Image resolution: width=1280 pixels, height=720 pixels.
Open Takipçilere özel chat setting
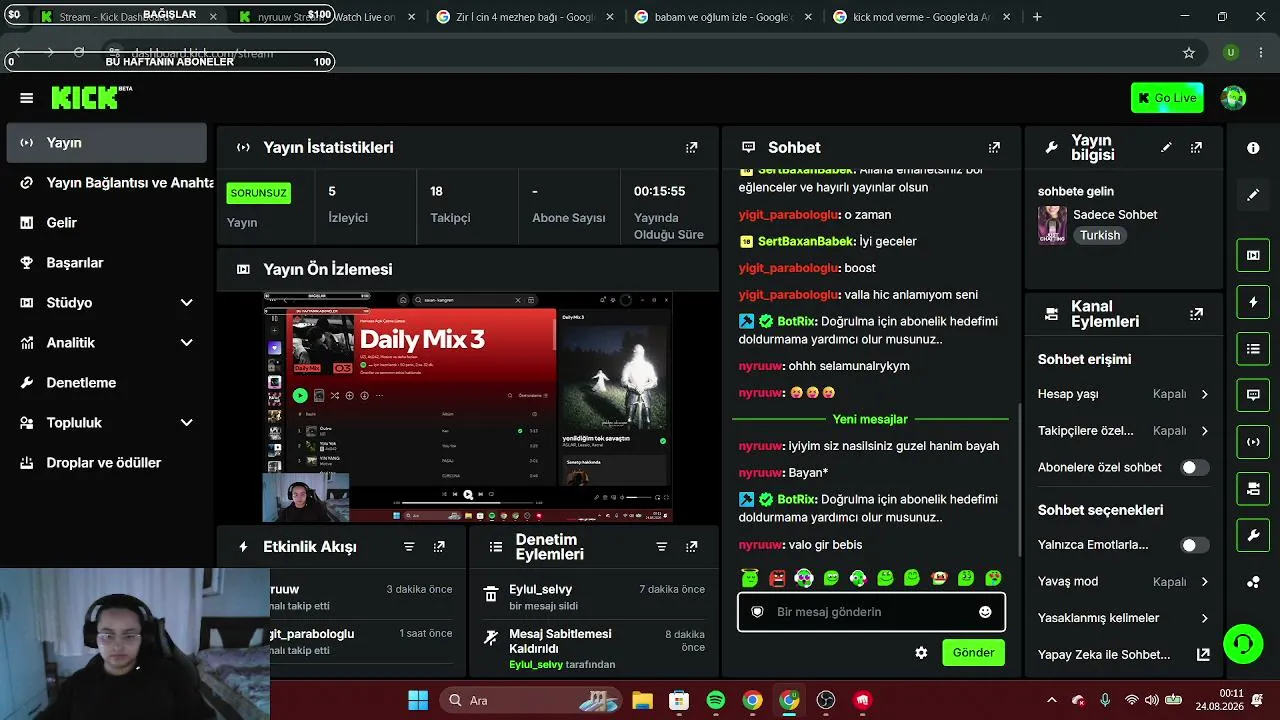(1124, 431)
